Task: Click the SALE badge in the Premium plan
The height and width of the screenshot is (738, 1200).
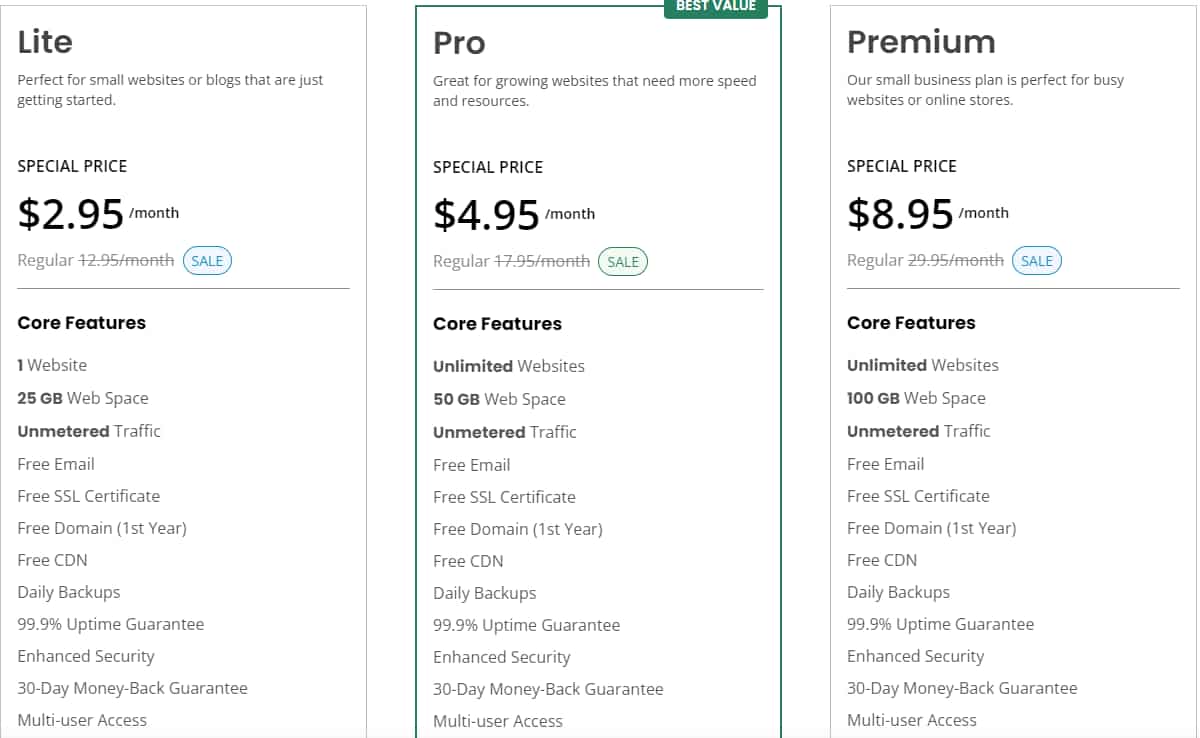Action: click(x=1037, y=261)
